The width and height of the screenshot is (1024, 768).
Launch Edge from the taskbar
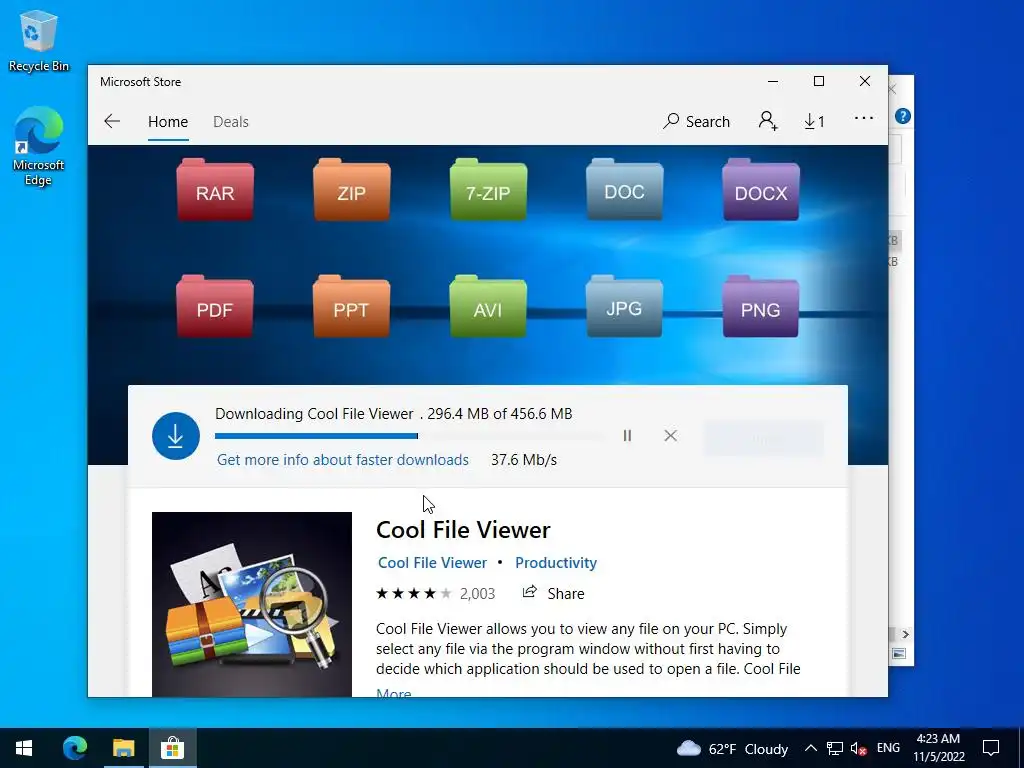[75, 748]
